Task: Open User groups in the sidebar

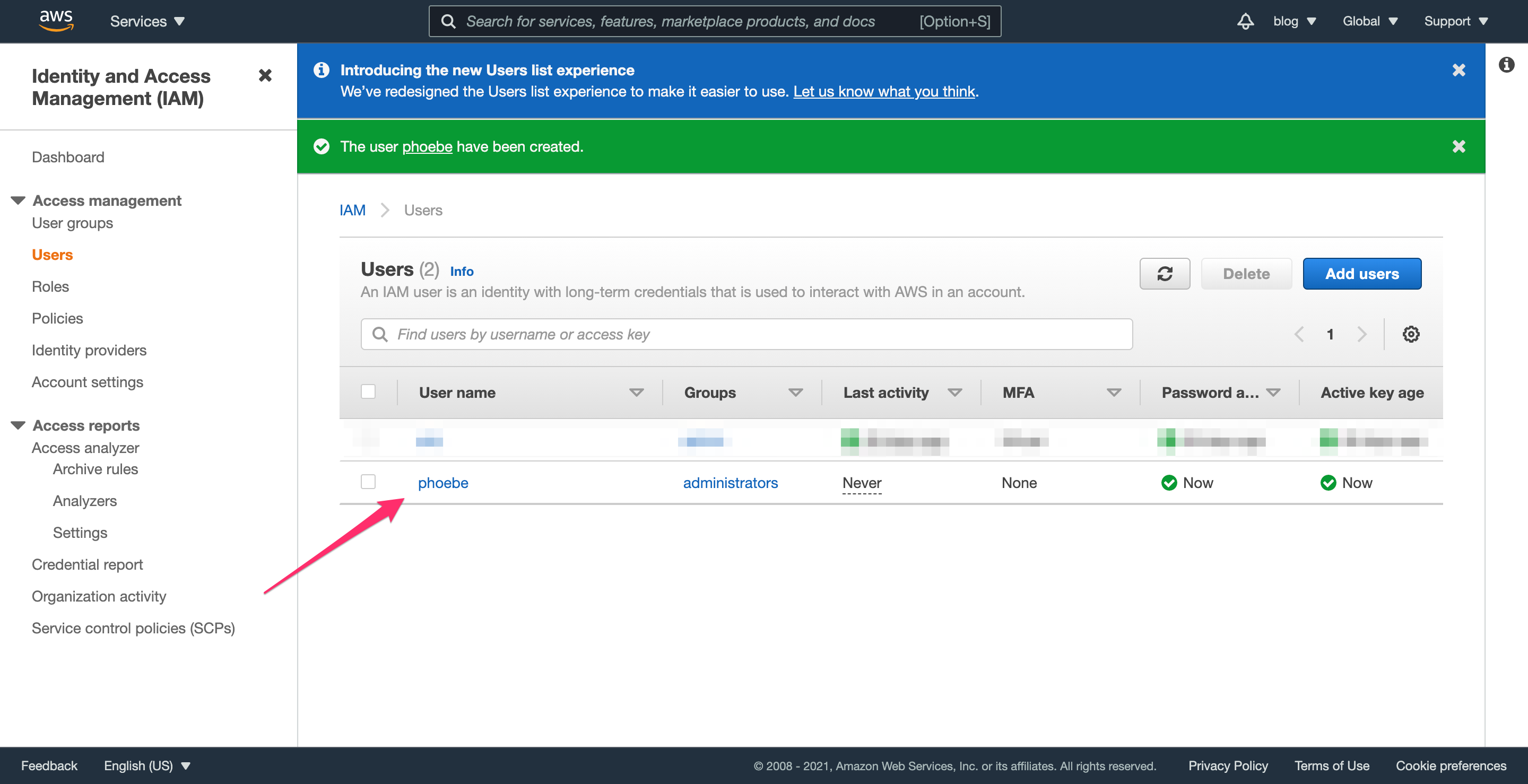Action: pyautogui.click(x=72, y=223)
